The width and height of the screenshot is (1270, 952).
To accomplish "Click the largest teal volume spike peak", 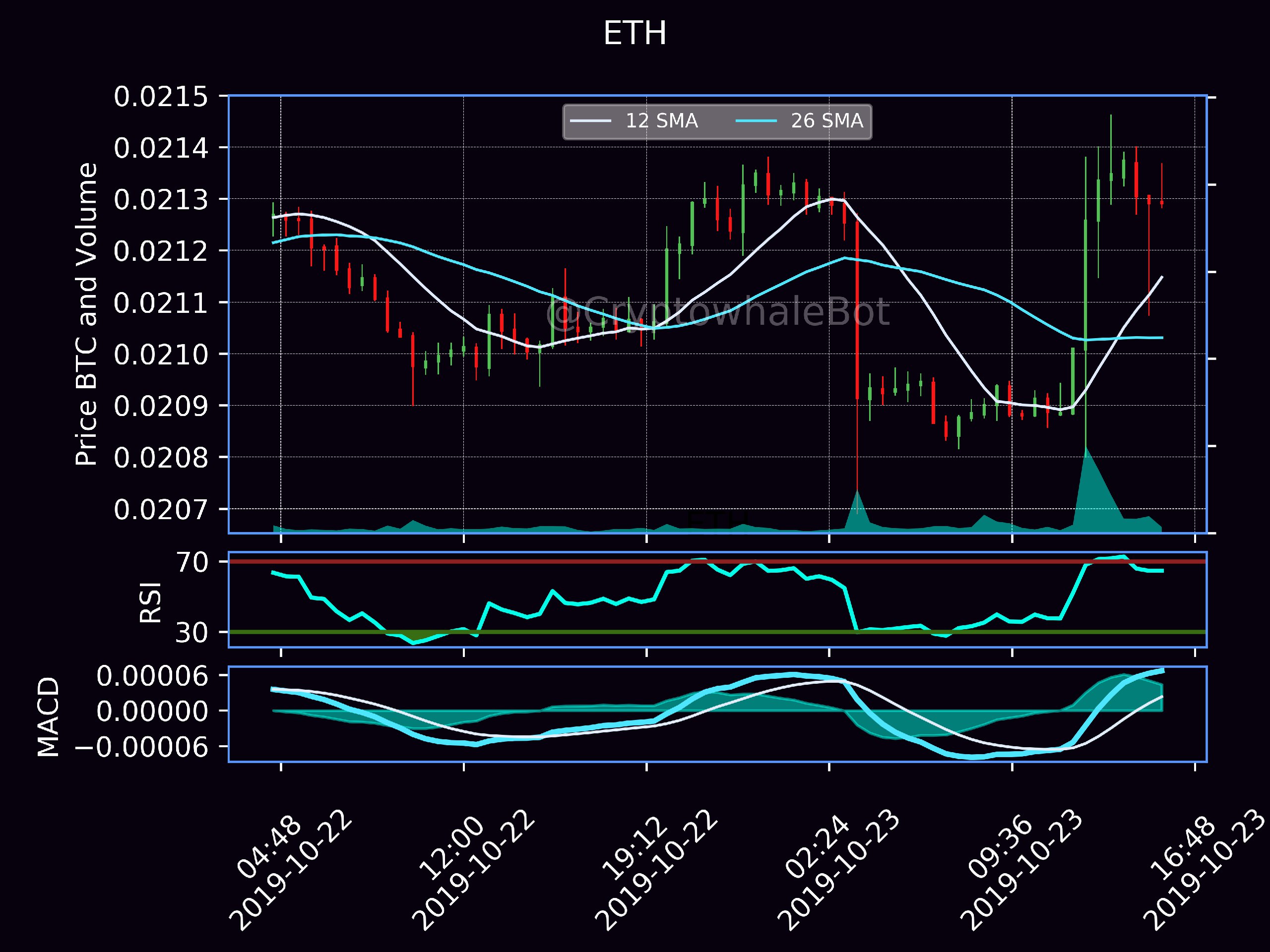I will pos(1086,449).
